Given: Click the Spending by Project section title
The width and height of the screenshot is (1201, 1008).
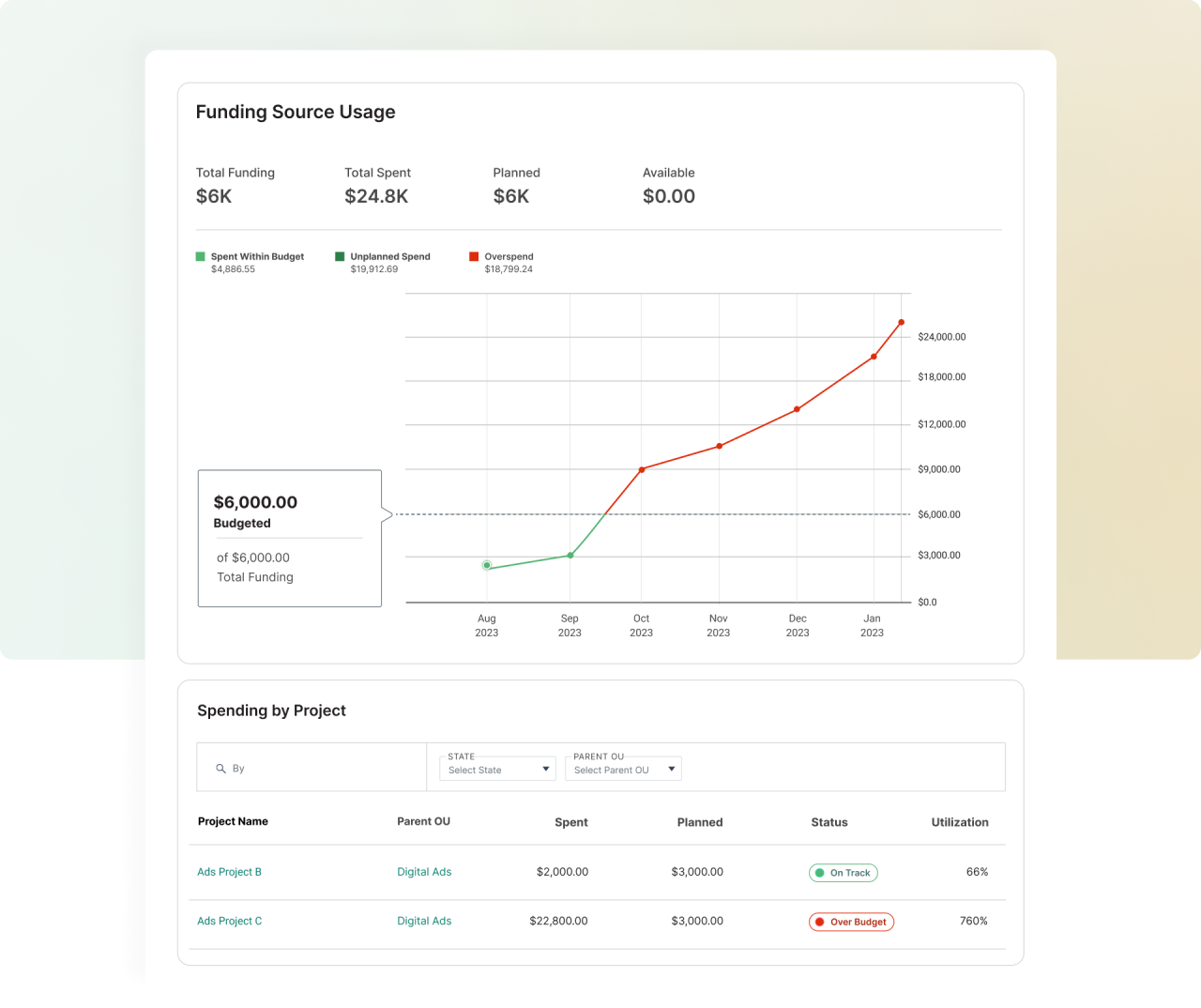Looking at the screenshot, I should point(271,710).
